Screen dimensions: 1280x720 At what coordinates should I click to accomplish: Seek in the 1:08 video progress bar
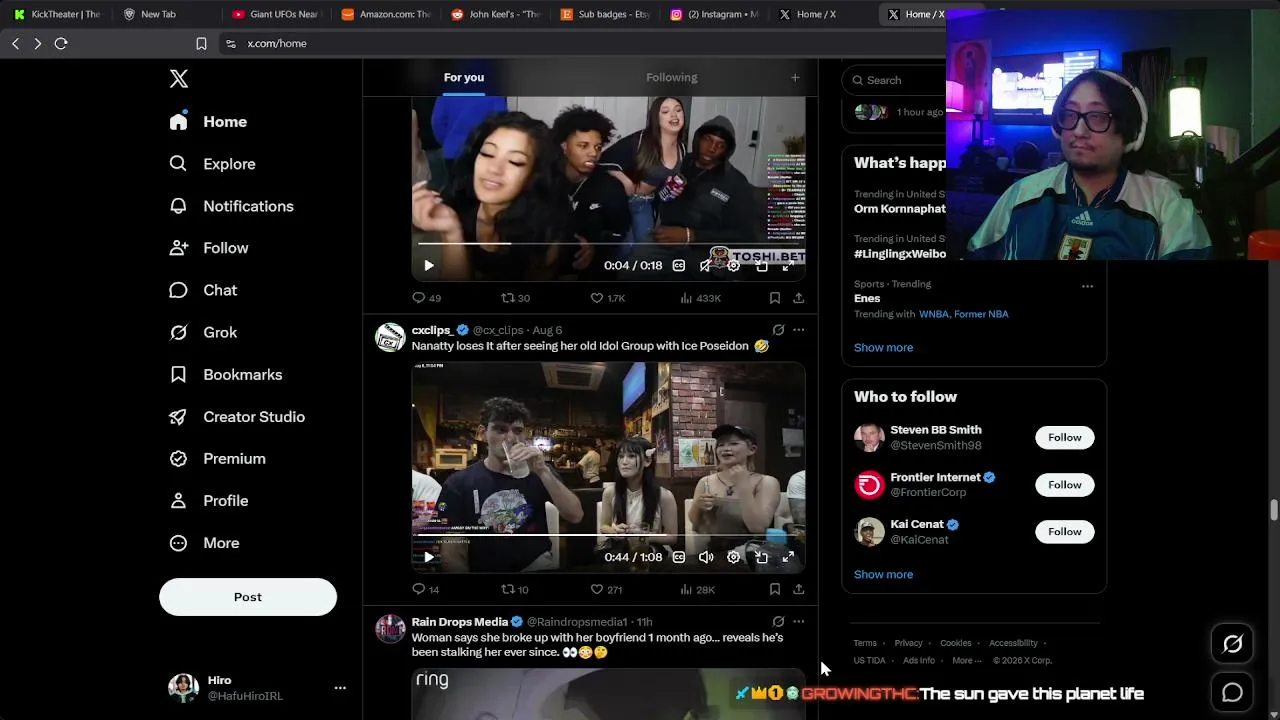(x=608, y=535)
